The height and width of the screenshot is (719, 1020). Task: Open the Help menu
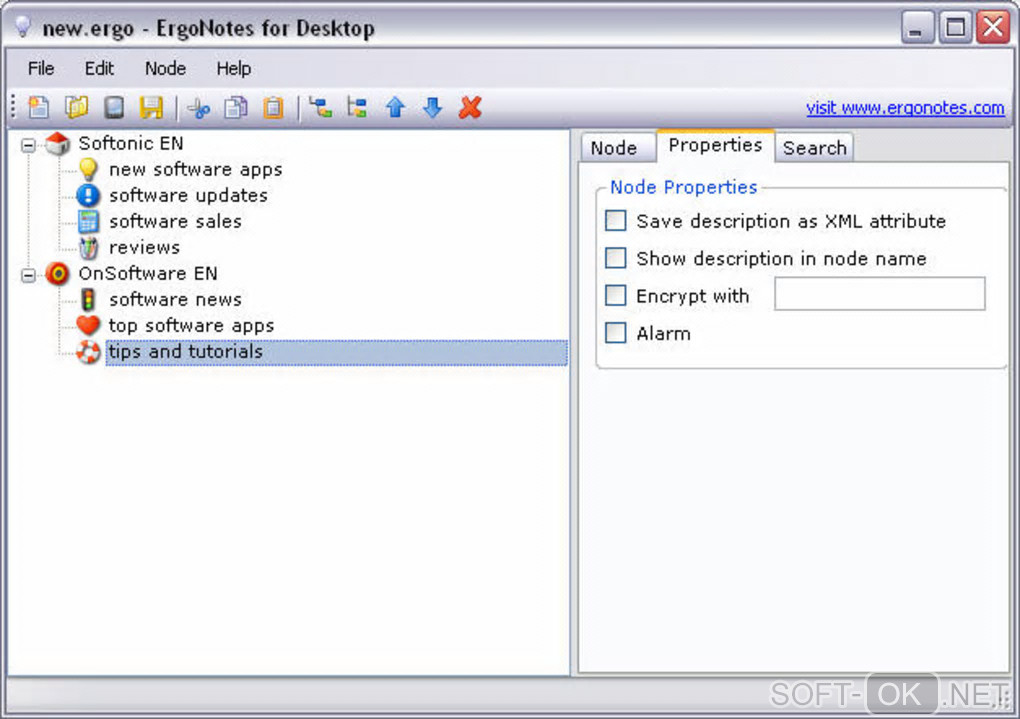[x=234, y=68]
